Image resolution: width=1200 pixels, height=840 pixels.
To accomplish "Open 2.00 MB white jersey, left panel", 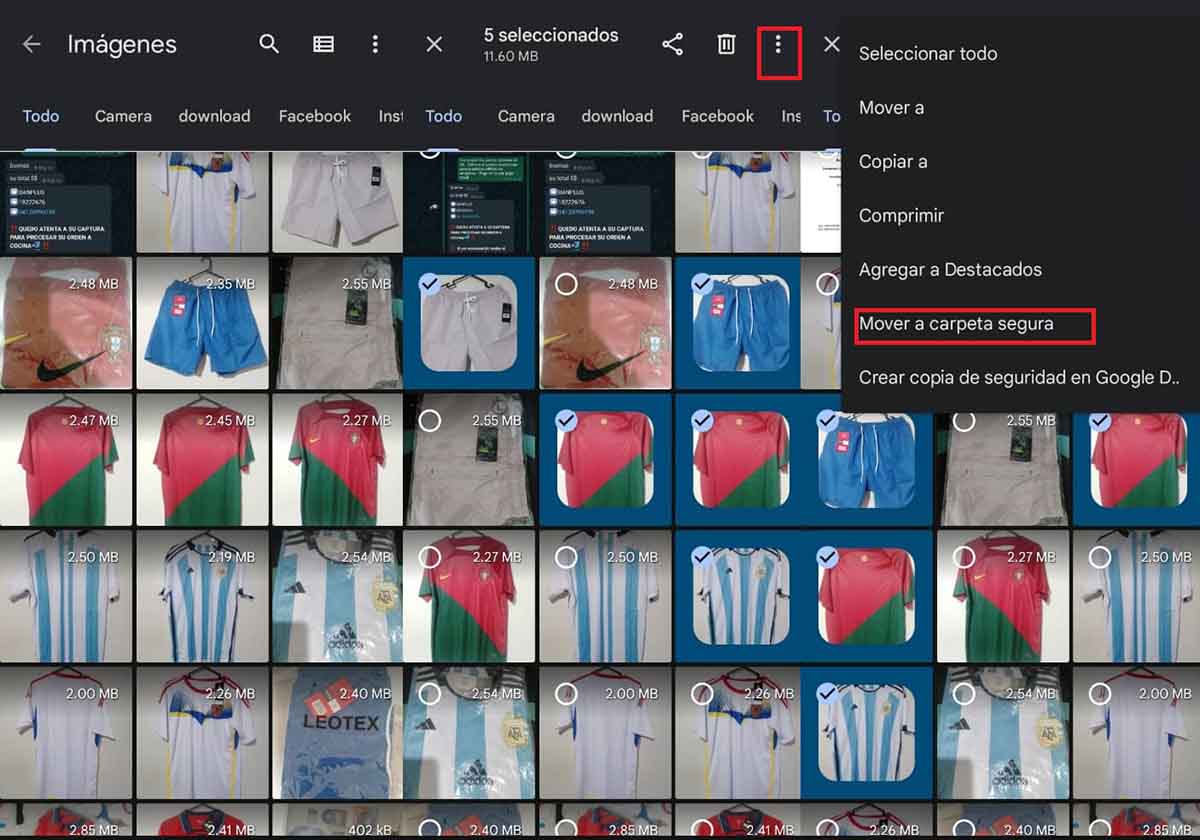I will [66, 733].
